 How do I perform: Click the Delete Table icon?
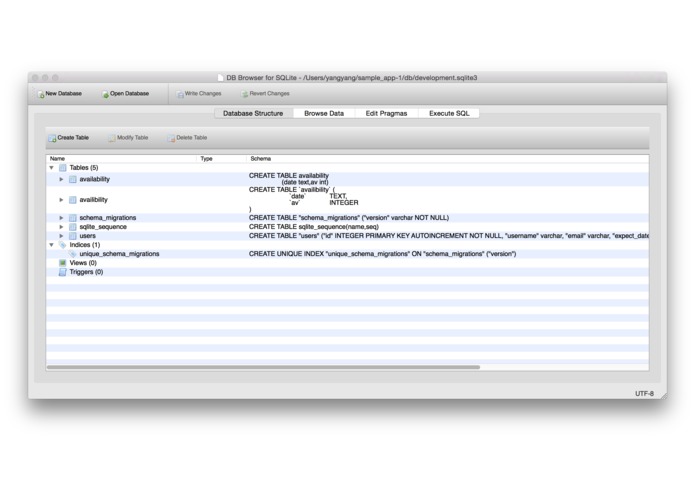[x=171, y=138]
